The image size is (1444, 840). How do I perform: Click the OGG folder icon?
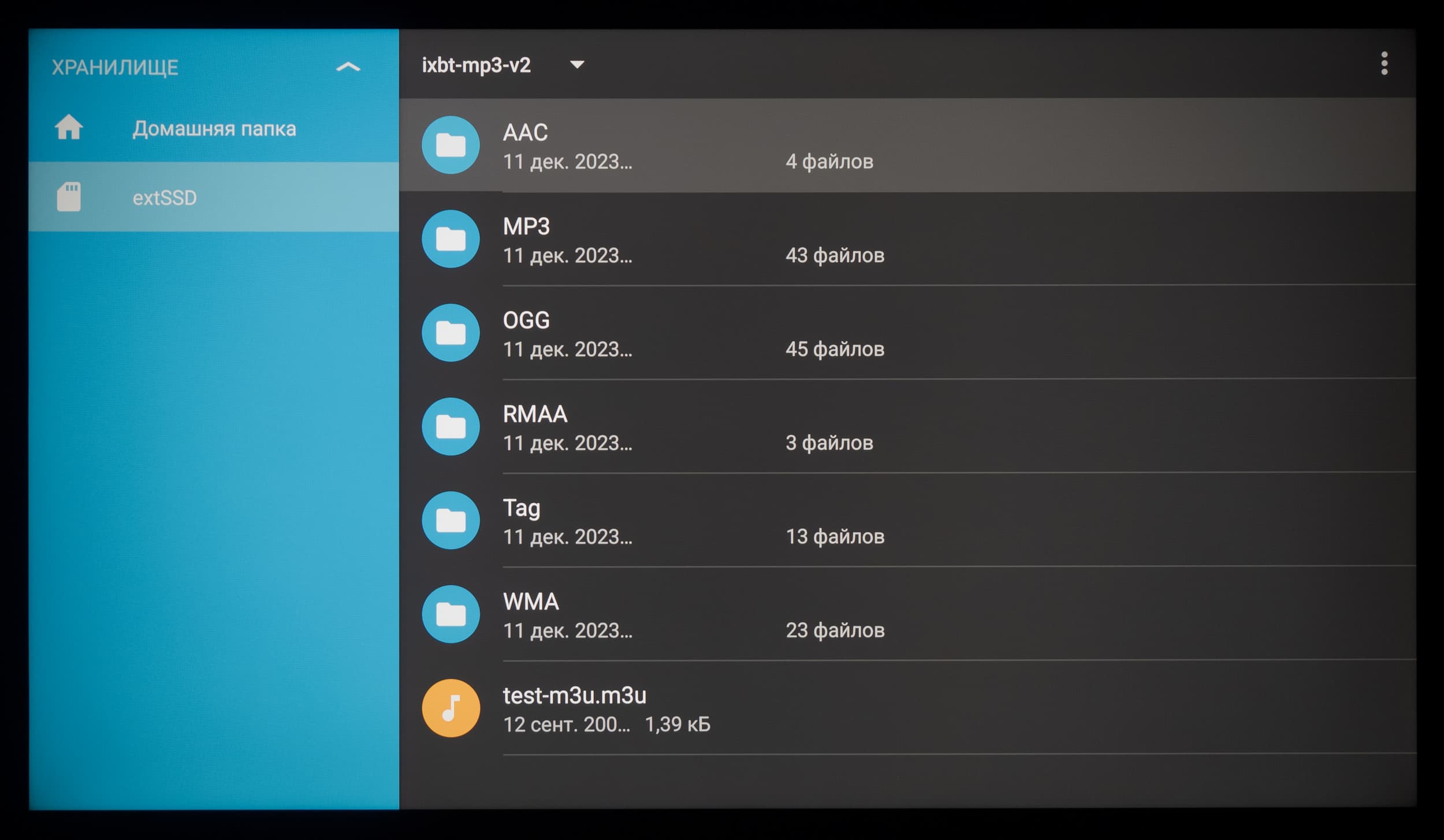coord(451,333)
